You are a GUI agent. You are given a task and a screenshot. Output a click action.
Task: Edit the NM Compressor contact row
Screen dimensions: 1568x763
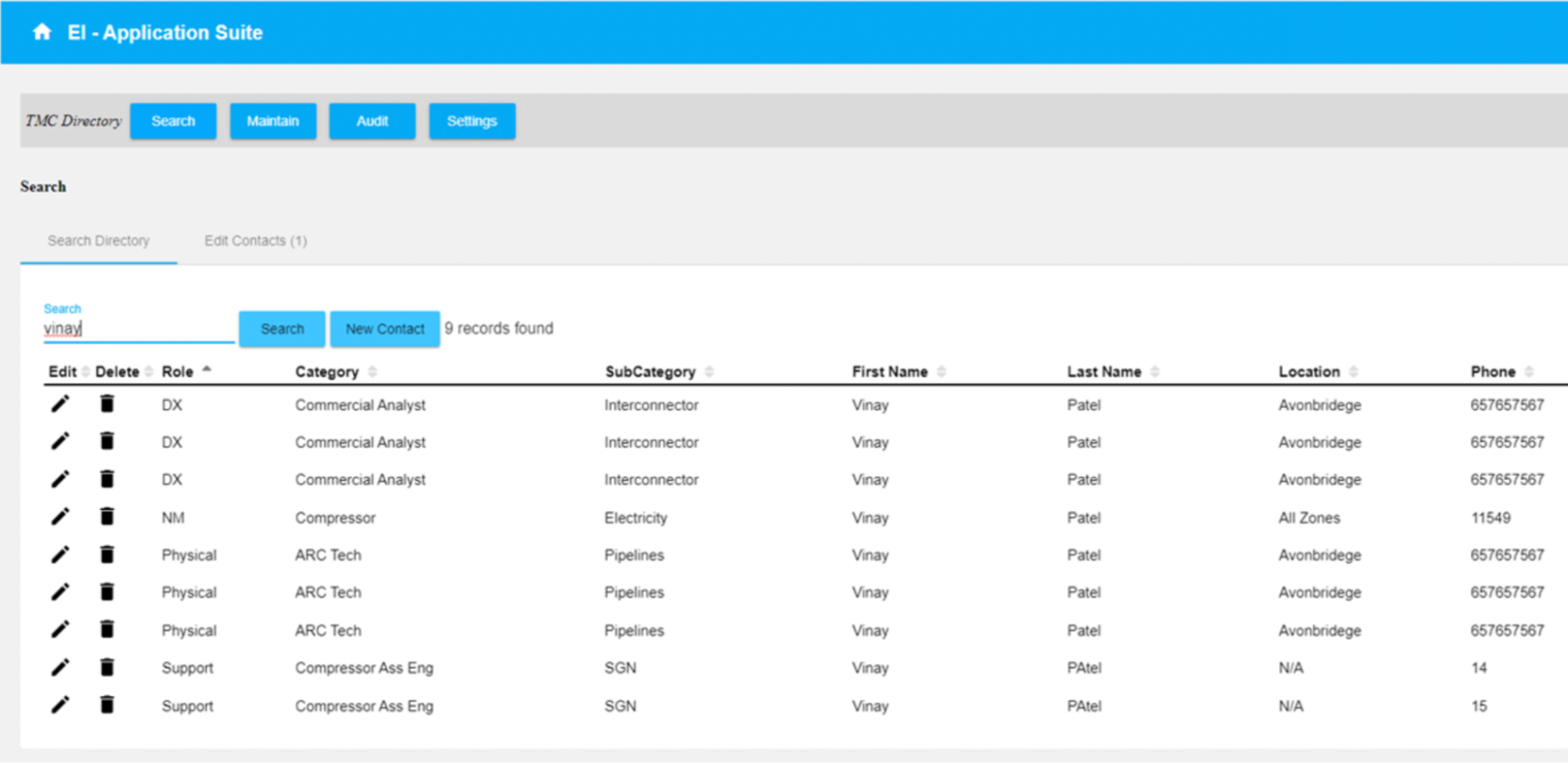point(60,517)
